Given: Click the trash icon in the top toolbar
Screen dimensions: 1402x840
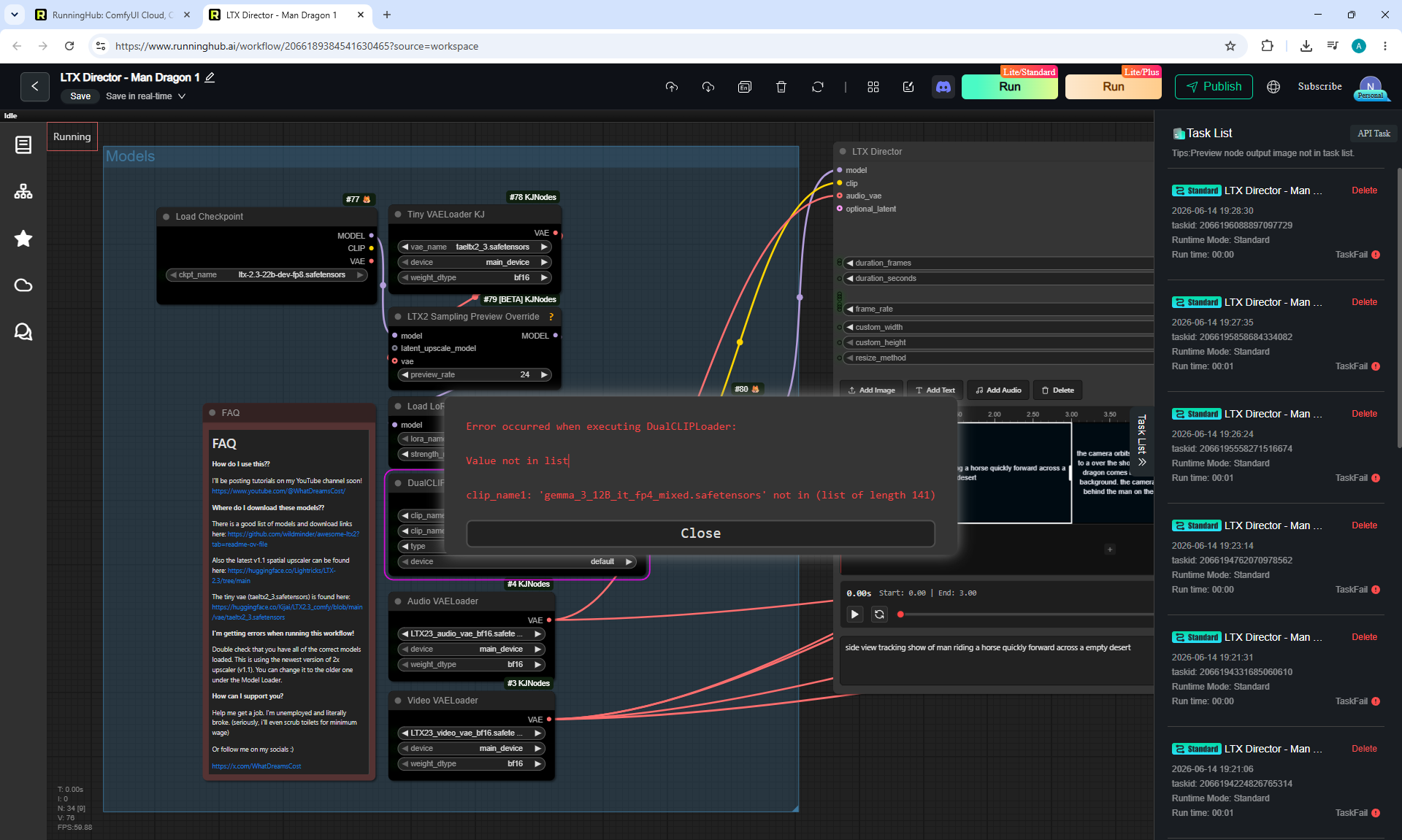Looking at the screenshot, I should click(x=781, y=87).
